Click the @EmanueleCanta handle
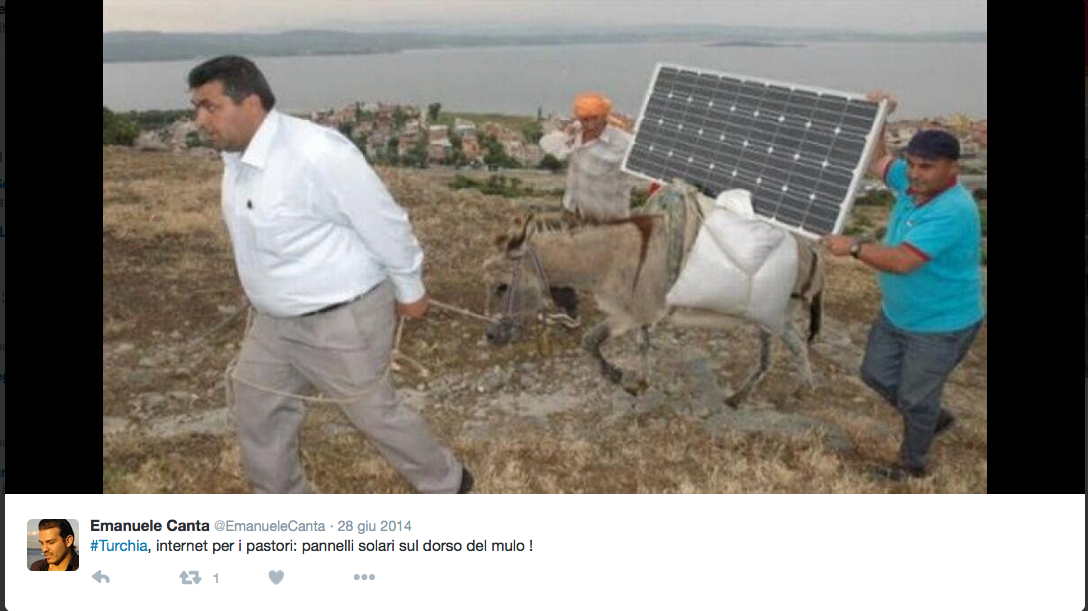 [x=269, y=526]
